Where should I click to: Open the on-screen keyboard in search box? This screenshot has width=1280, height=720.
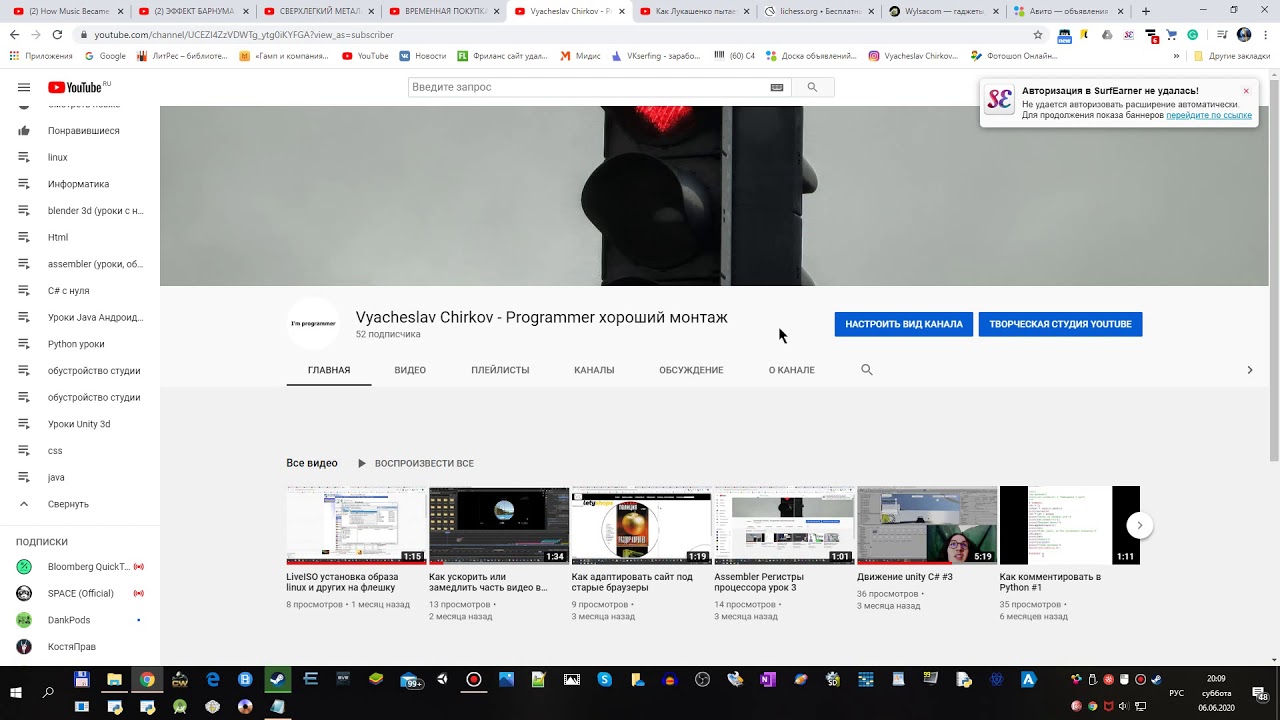(777, 87)
